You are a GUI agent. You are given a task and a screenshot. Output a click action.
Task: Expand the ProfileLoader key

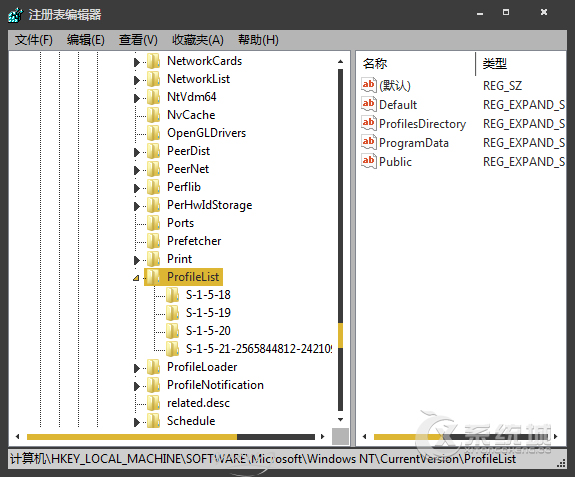coord(137,368)
